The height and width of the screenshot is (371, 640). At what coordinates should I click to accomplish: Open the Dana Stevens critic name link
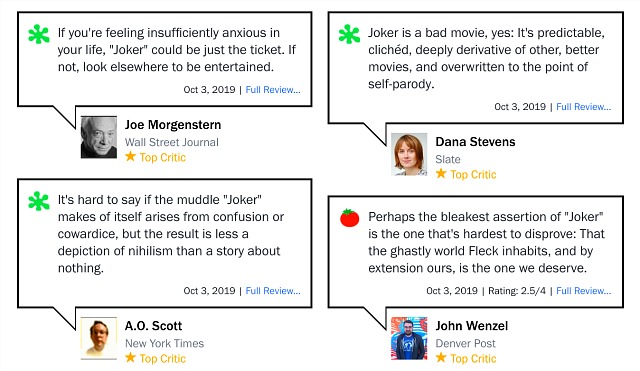point(476,142)
